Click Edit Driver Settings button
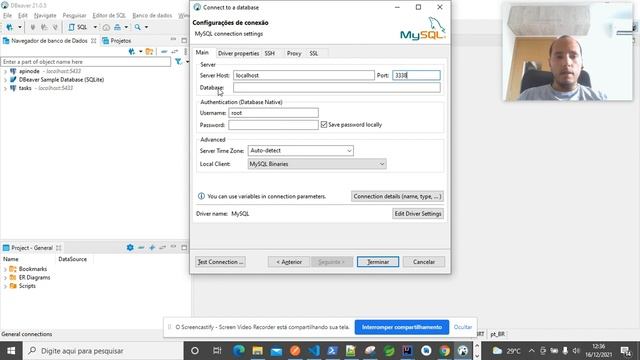The height and width of the screenshot is (360, 640). [x=418, y=213]
